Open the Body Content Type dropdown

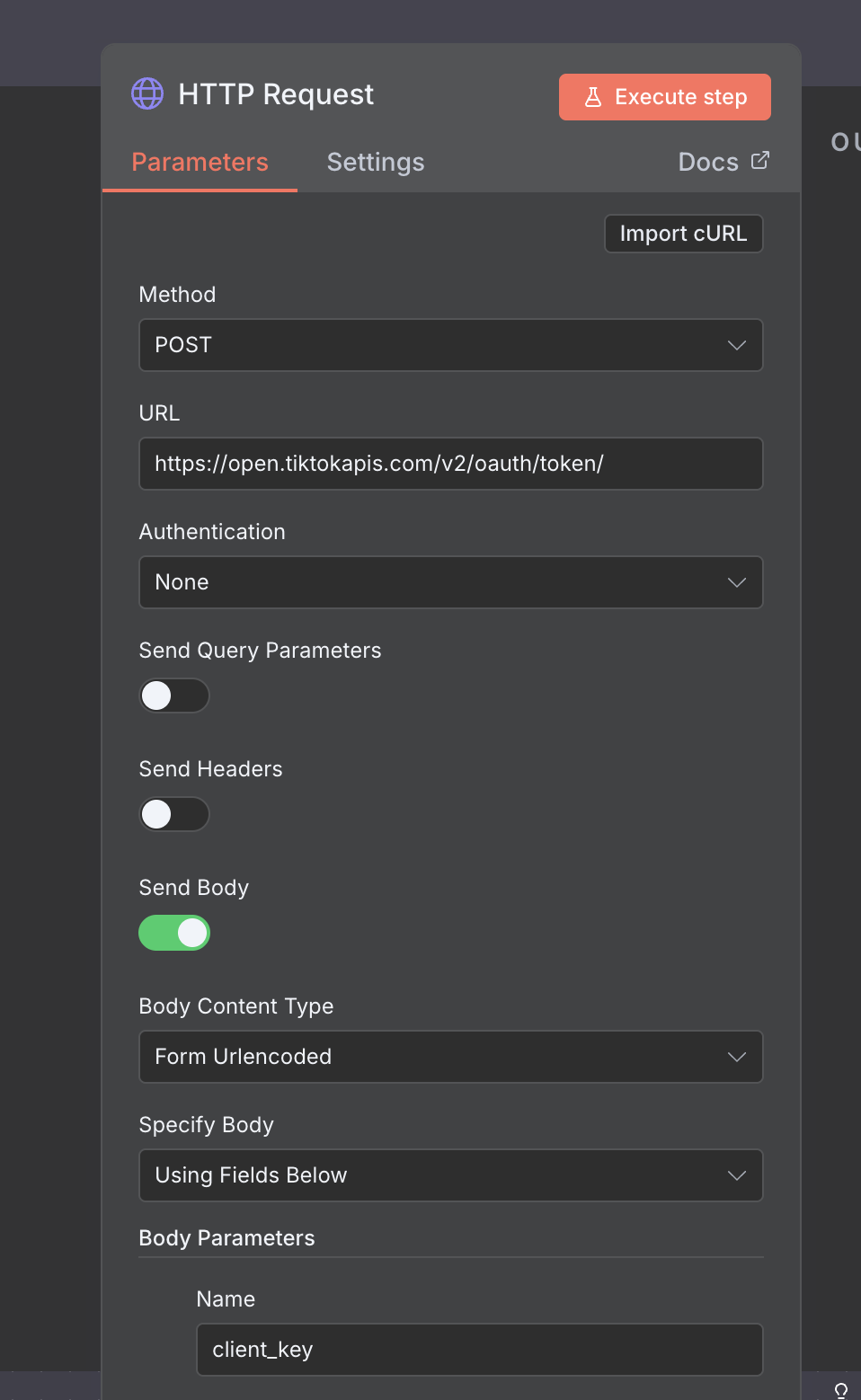pos(449,1057)
